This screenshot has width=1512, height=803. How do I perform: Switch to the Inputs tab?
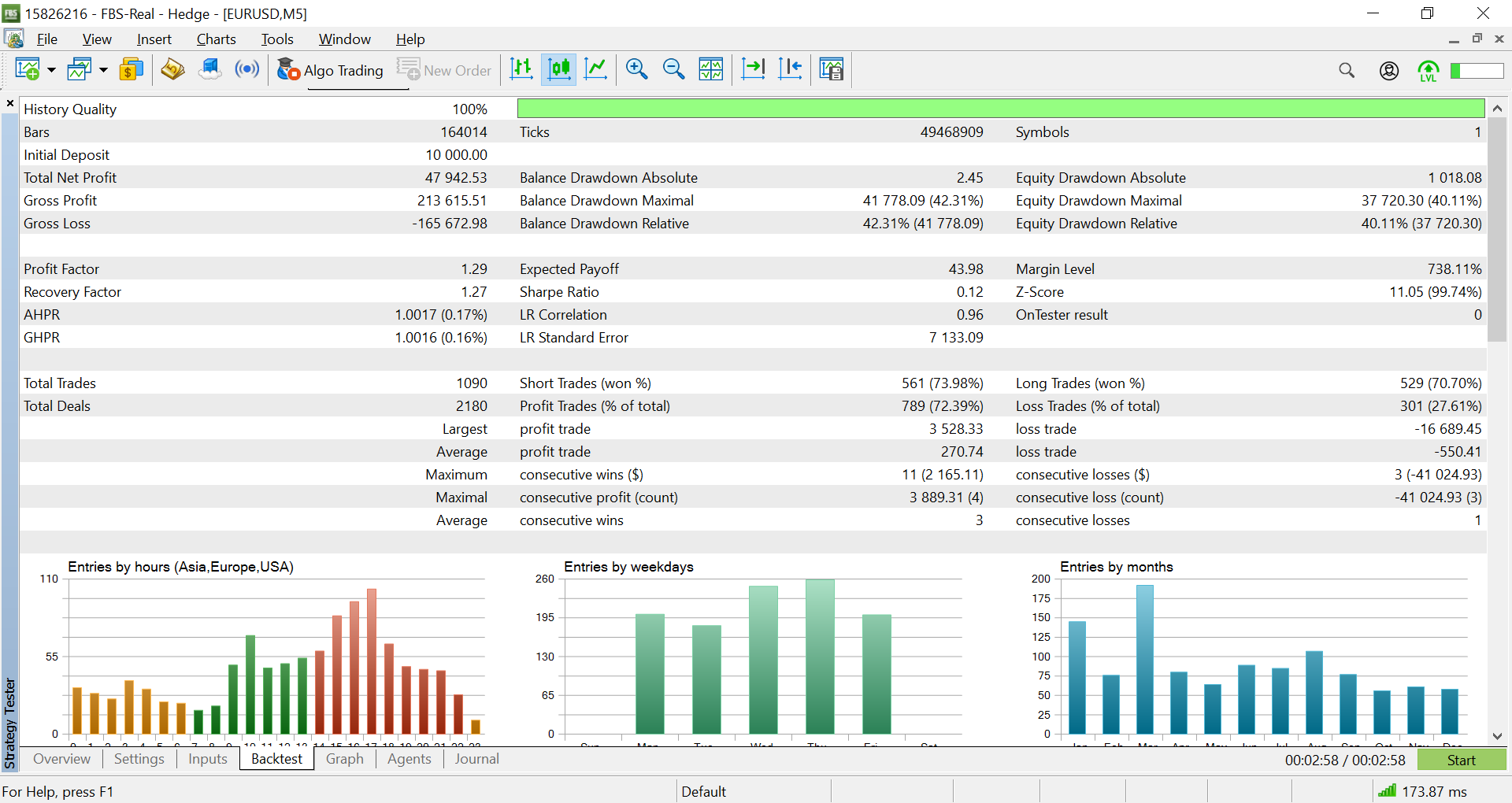coord(208,759)
